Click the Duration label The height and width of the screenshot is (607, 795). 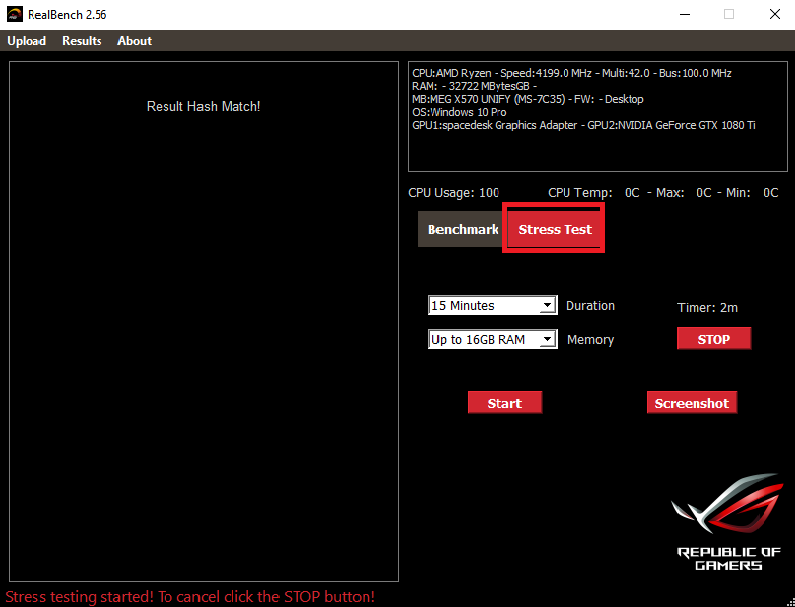click(590, 306)
